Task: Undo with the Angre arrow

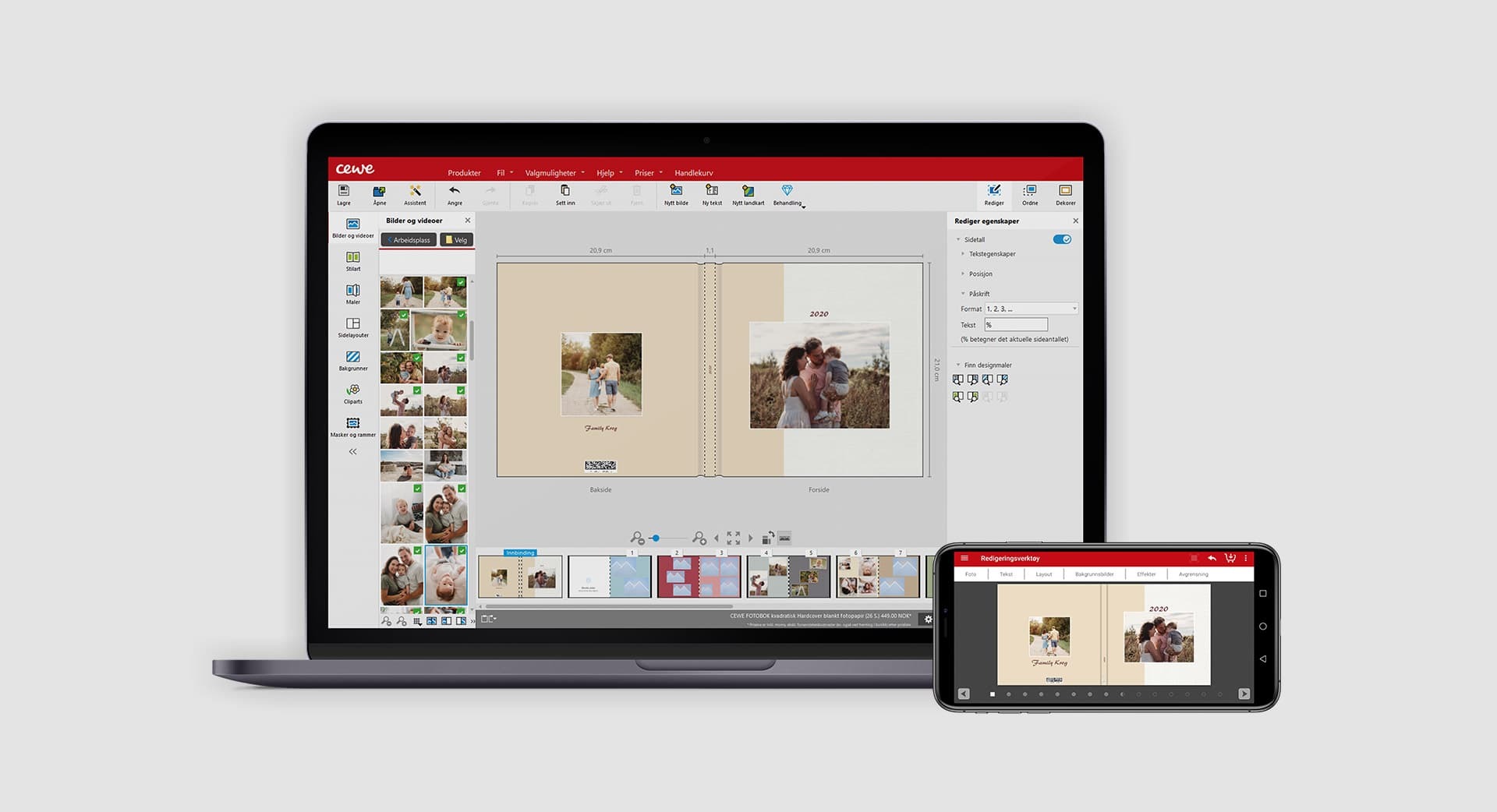Action: click(455, 191)
